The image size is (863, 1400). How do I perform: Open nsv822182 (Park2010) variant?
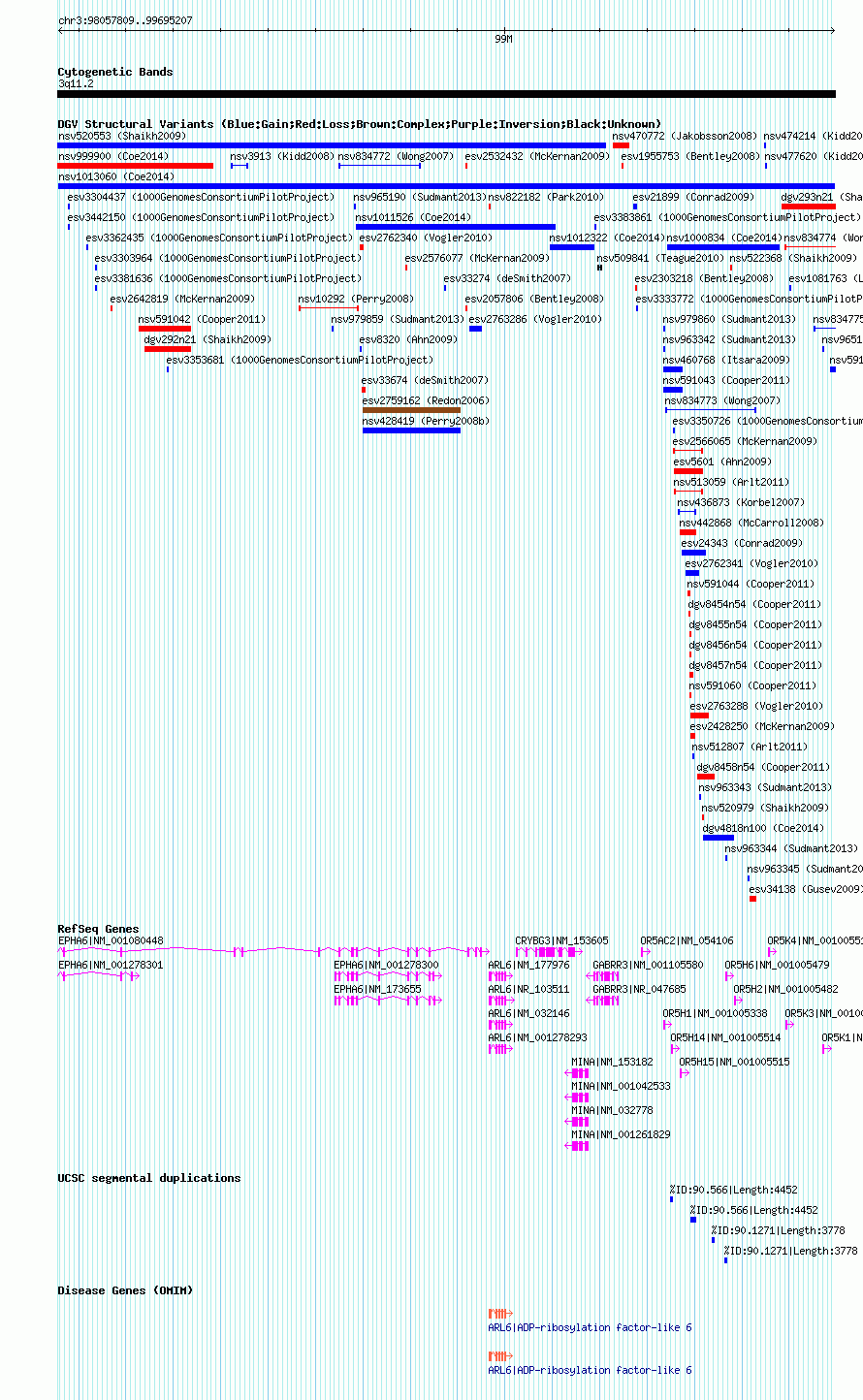546,197
